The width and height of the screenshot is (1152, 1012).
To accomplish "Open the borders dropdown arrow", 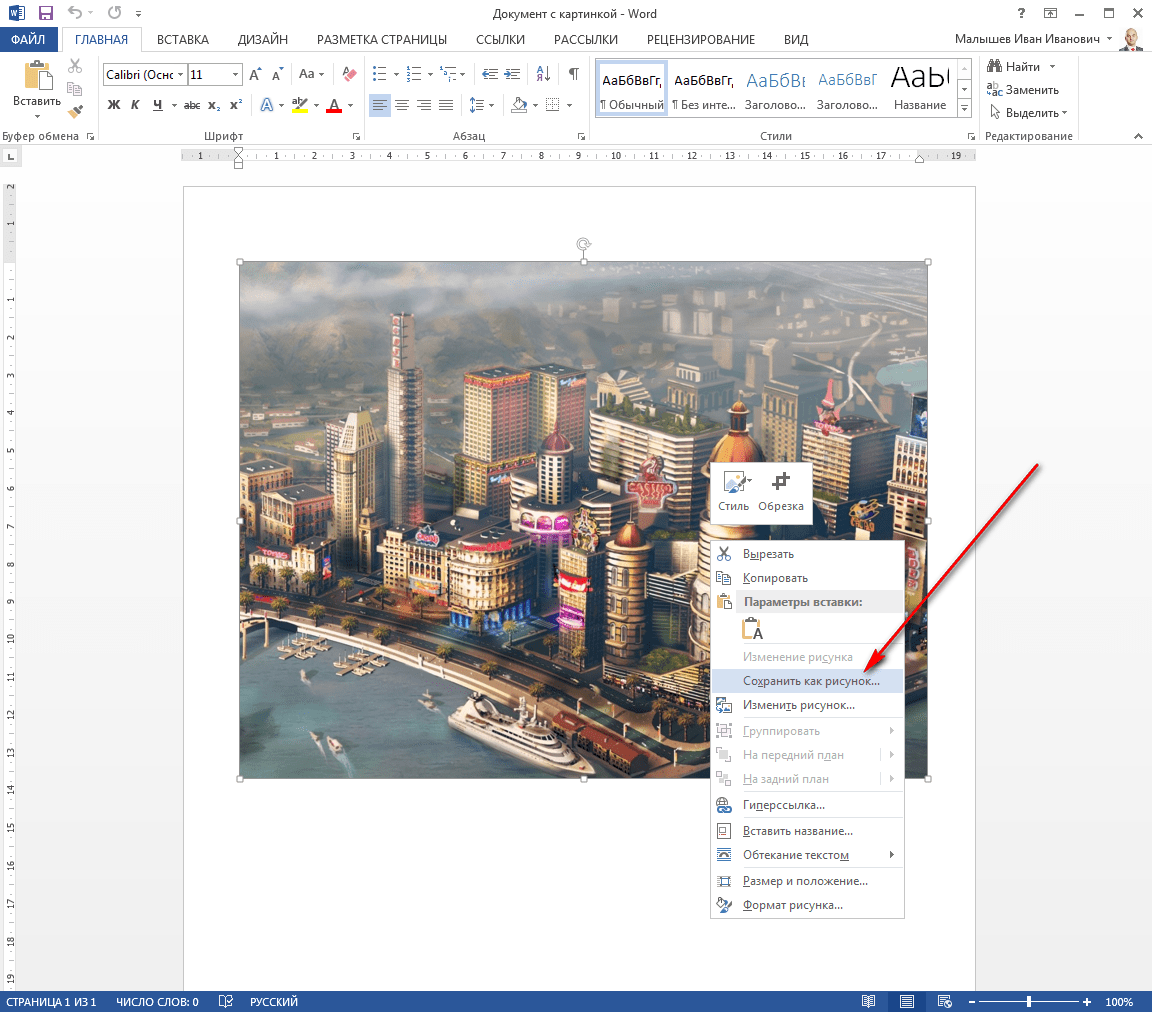I will point(569,106).
